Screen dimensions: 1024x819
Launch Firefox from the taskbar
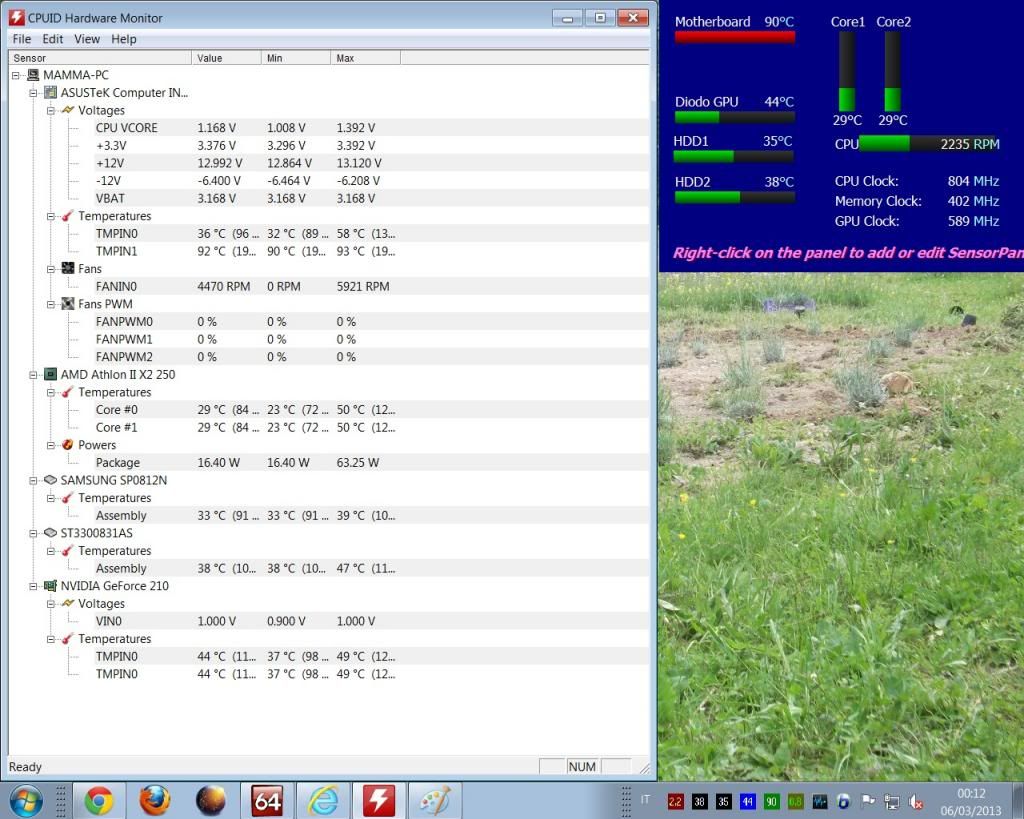point(154,800)
